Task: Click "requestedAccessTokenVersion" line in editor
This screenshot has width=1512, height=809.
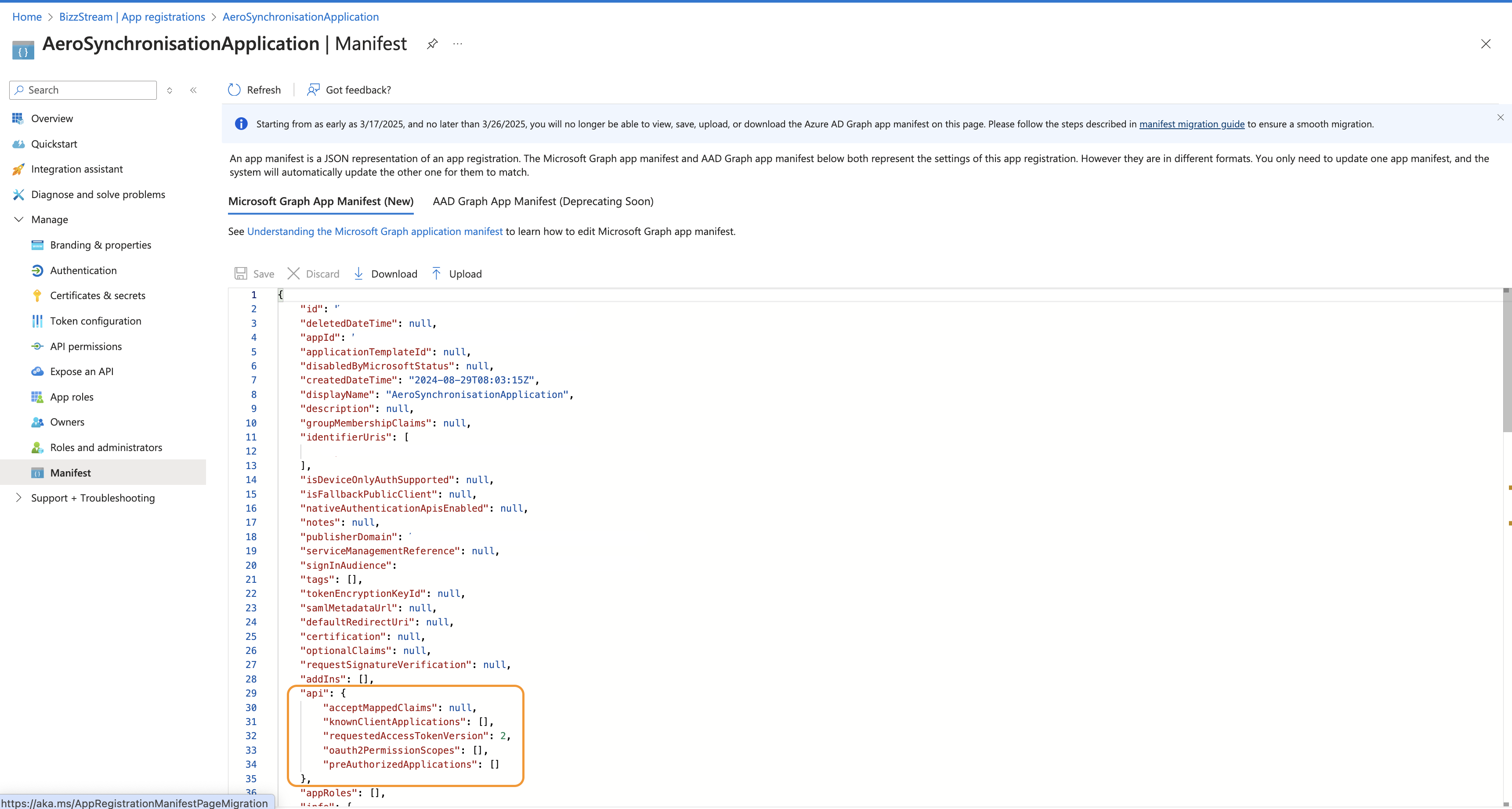Action: point(417,736)
